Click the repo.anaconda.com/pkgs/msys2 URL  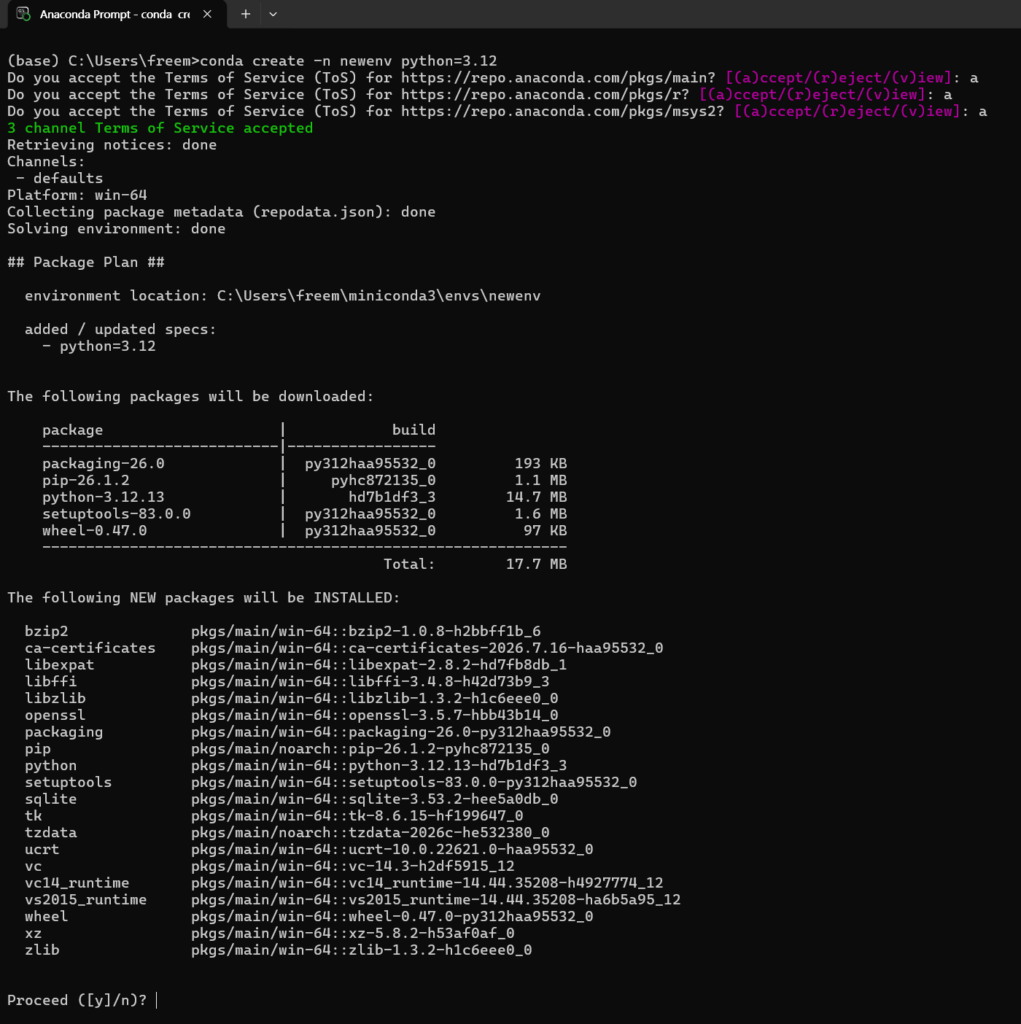562,112
